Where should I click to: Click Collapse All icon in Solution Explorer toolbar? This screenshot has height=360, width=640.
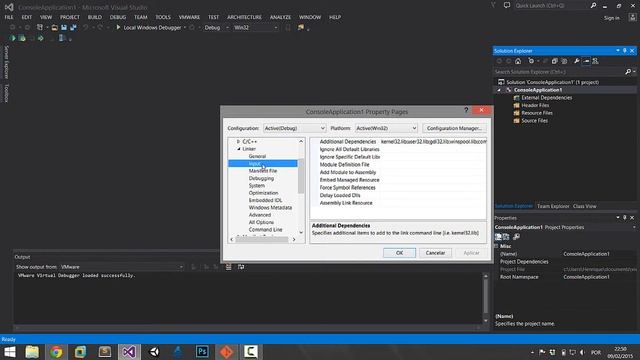[x=554, y=61]
